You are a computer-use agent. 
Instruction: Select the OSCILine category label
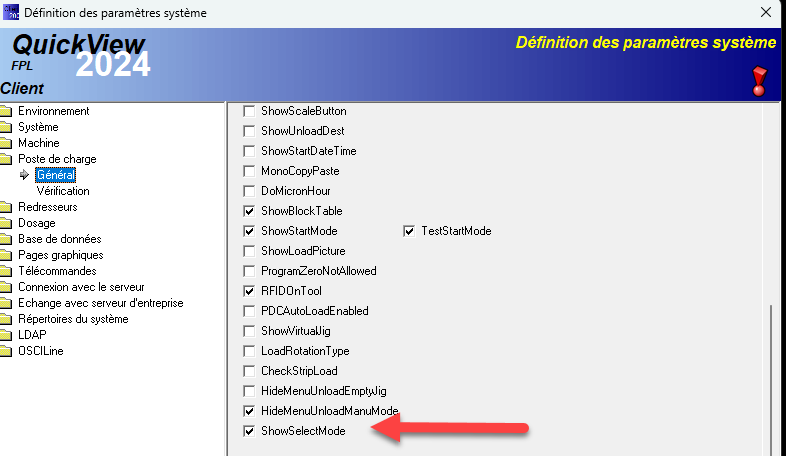click(x=41, y=351)
